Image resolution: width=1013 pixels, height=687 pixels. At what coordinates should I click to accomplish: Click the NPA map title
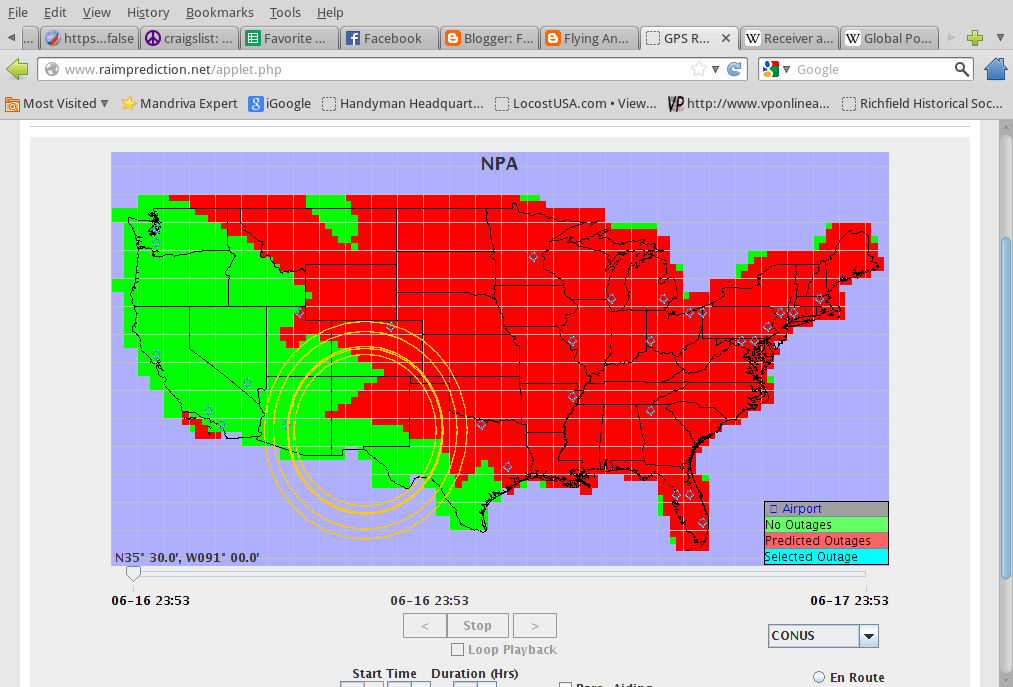click(499, 164)
